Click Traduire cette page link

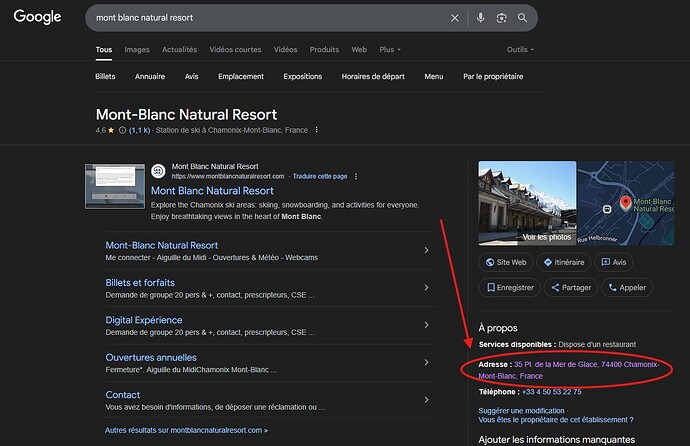click(x=320, y=176)
